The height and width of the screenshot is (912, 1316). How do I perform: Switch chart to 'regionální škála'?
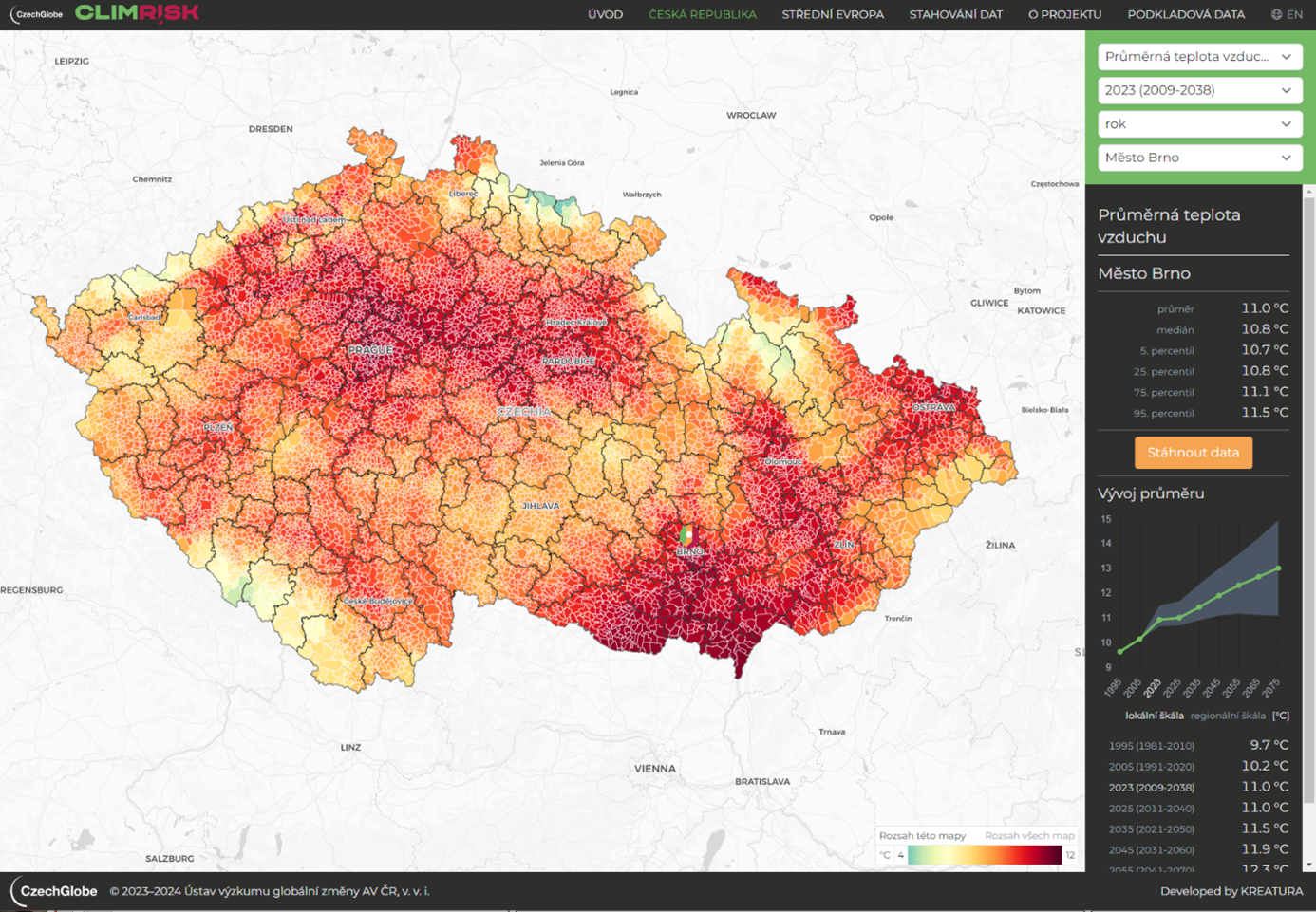[1228, 716]
